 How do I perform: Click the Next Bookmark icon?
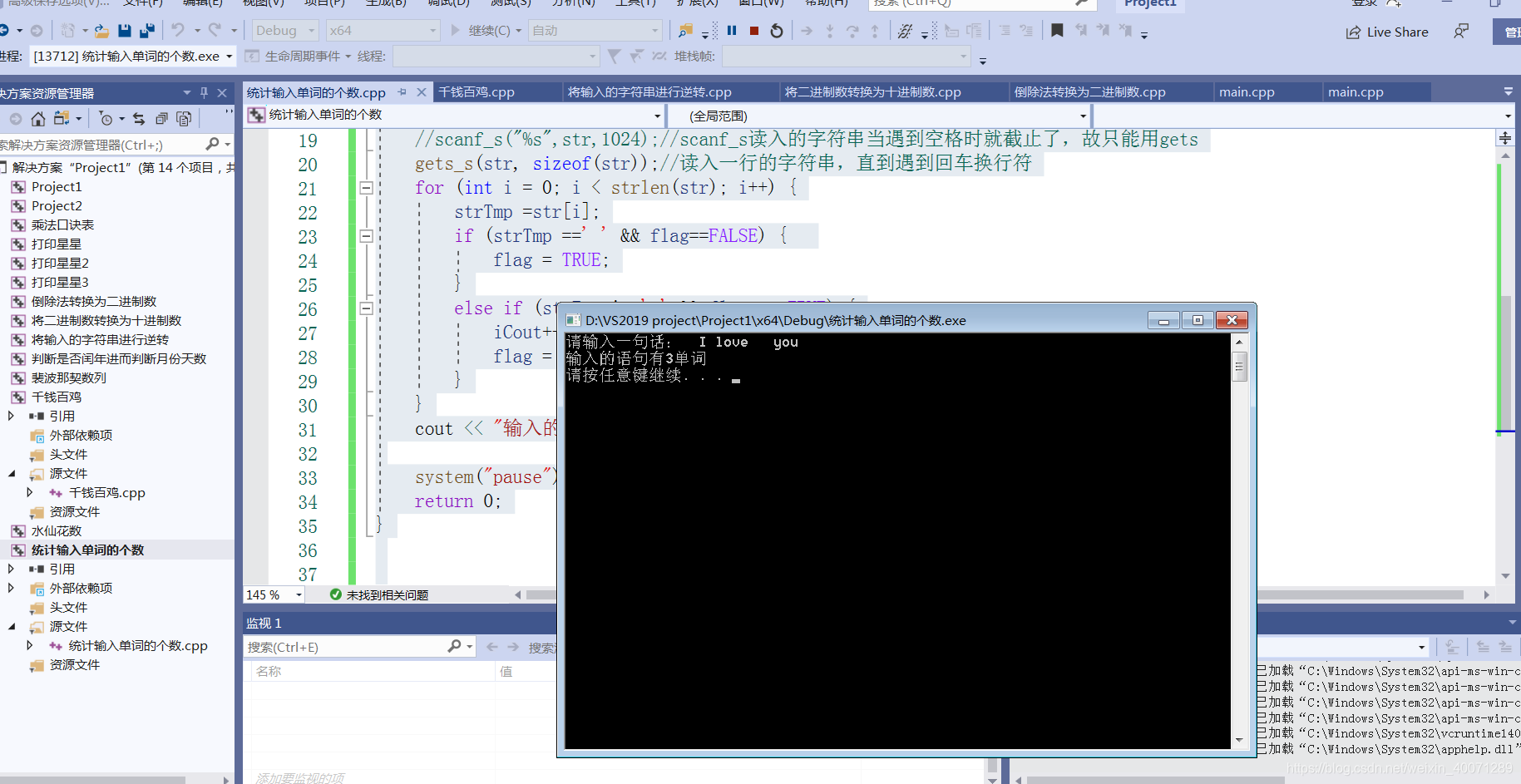(x=1103, y=31)
